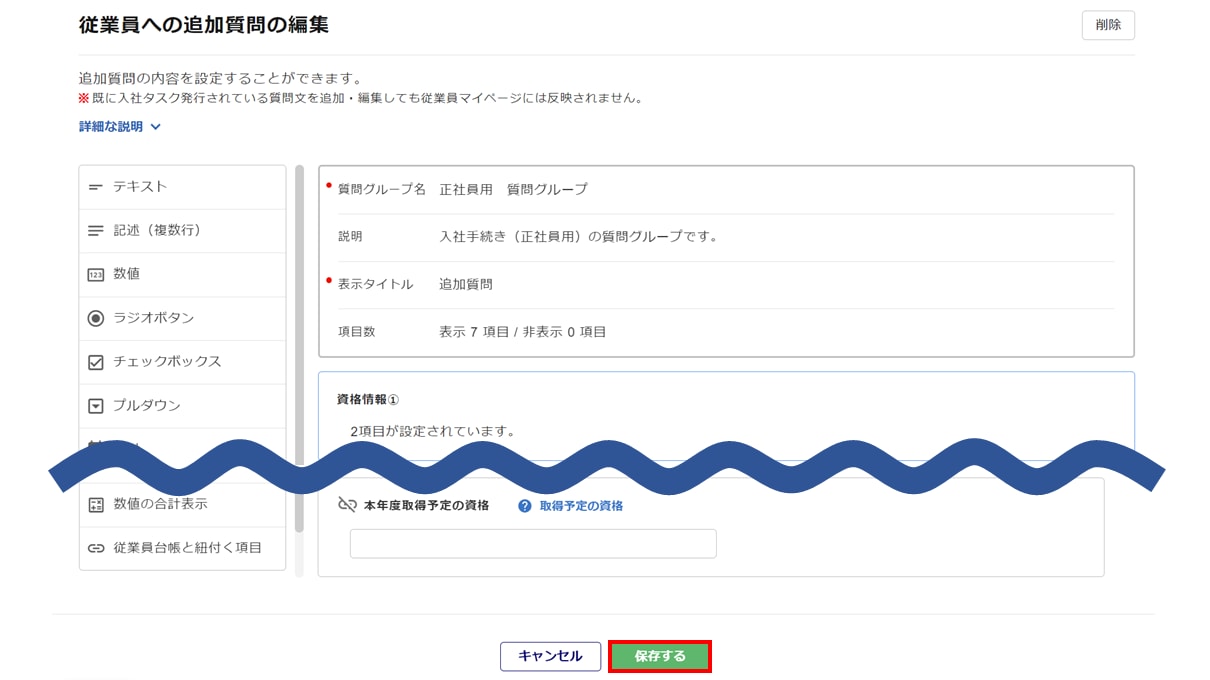
Task: Select the テキスト field type icon
Action: pos(96,187)
